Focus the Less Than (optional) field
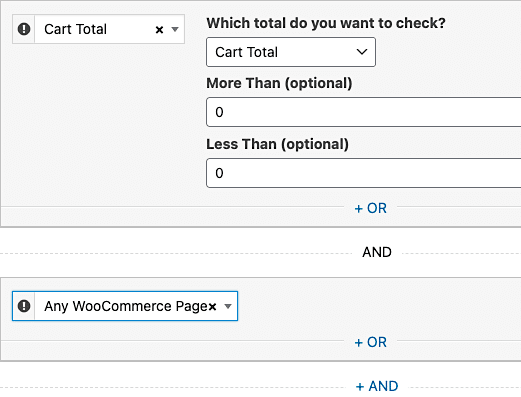The image size is (521, 397). coord(364,173)
